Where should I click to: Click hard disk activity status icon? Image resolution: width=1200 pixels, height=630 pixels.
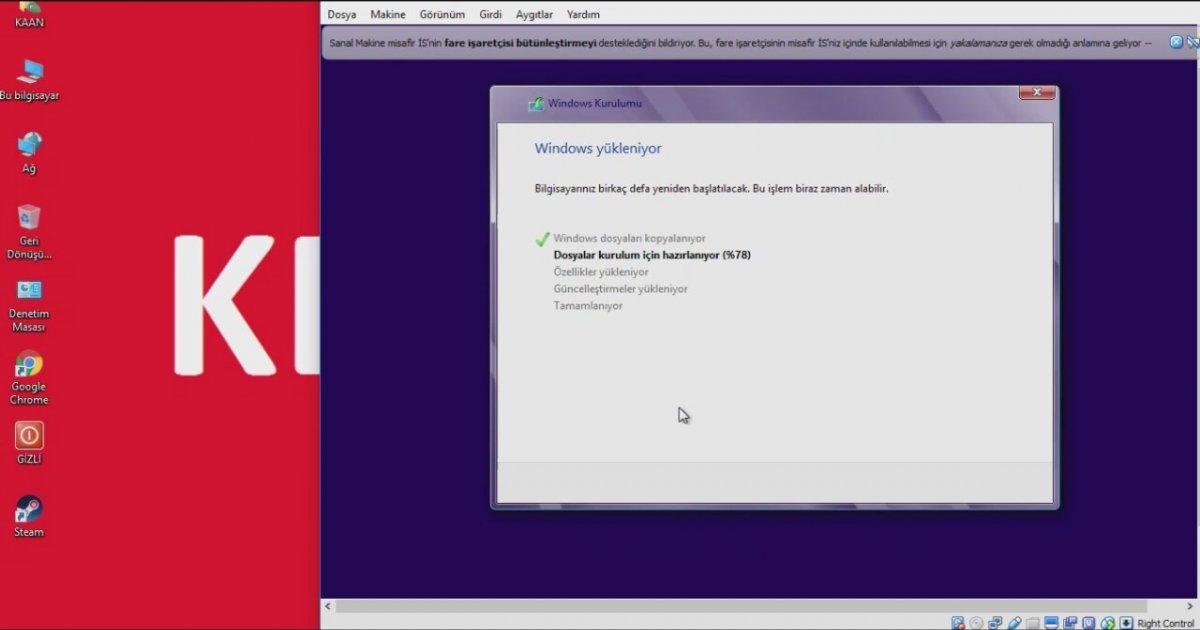958,623
